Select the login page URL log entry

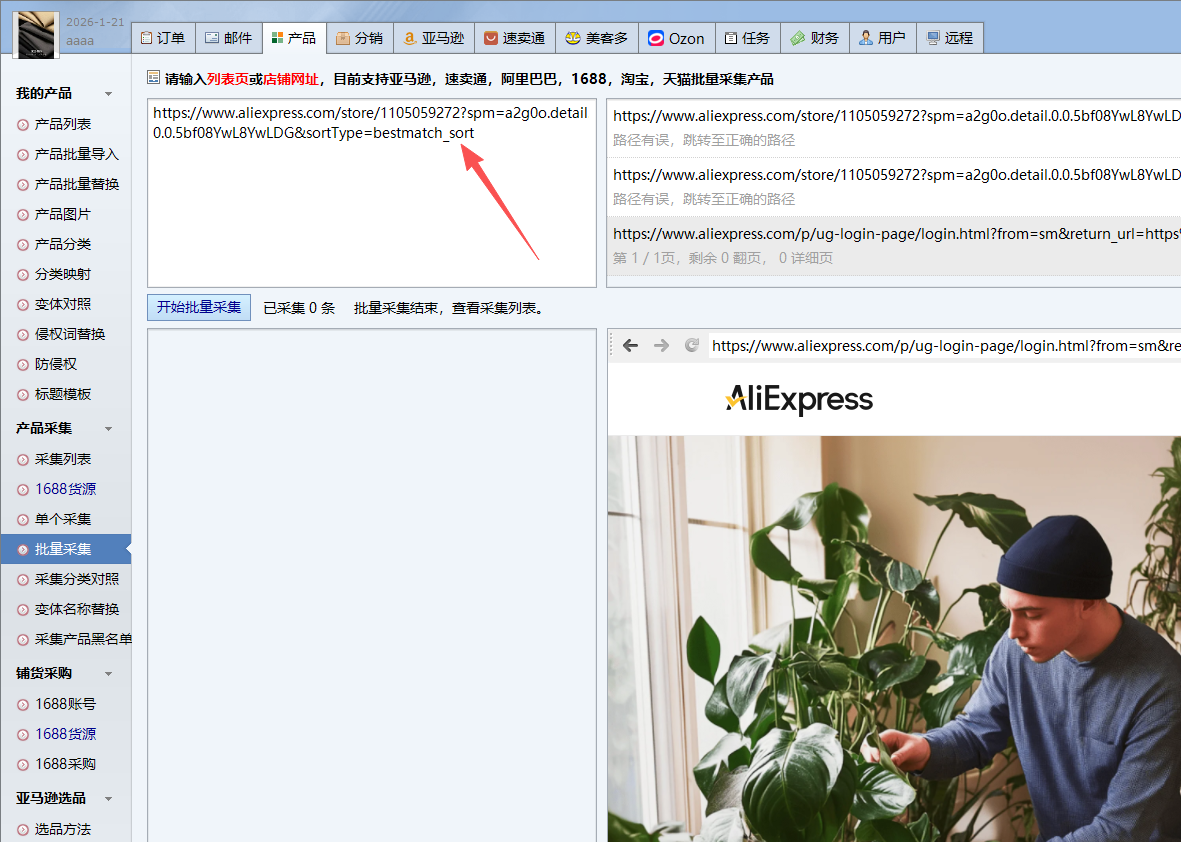(x=893, y=245)
